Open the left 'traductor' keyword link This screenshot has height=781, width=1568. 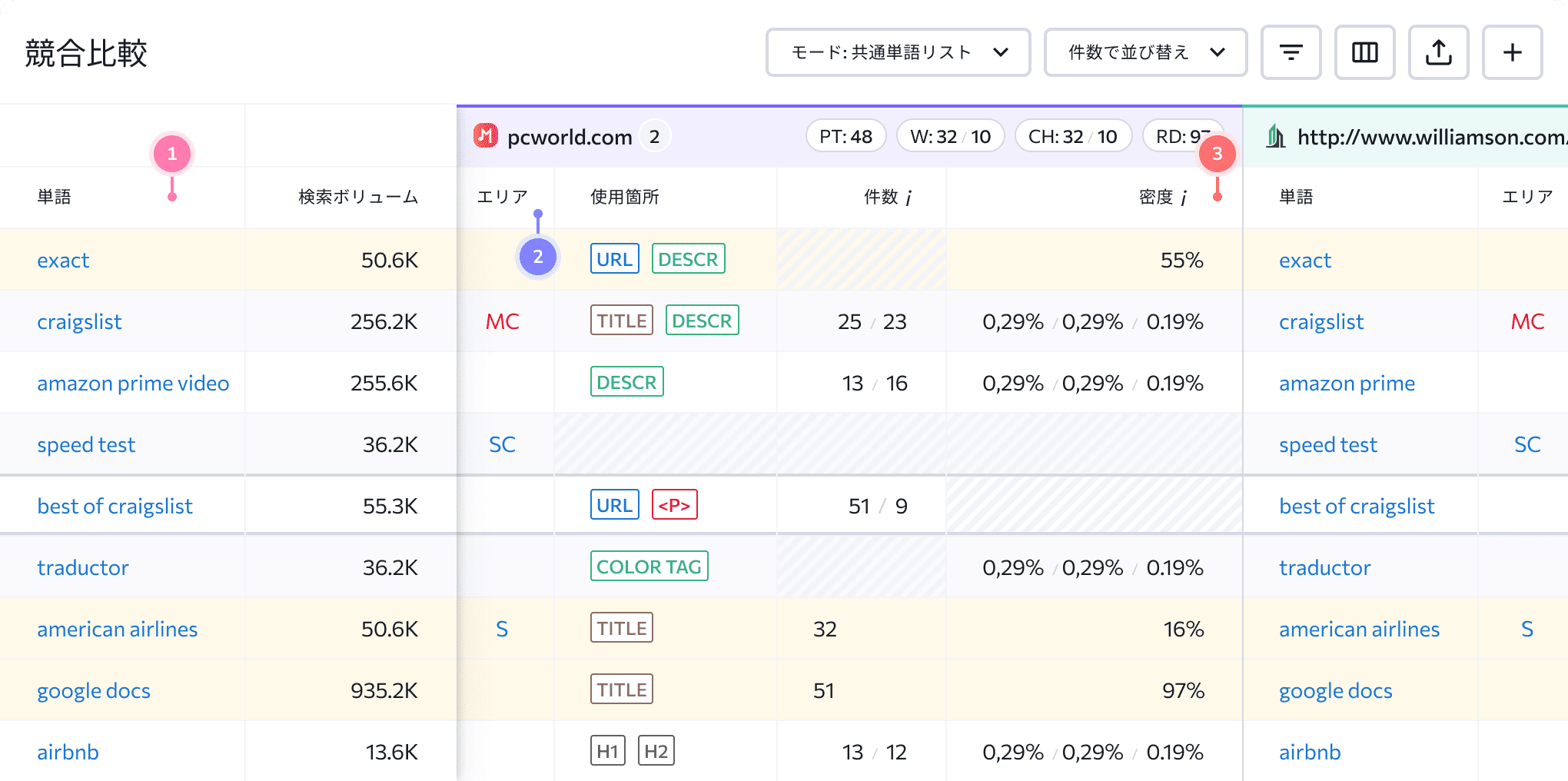[82, 567]
